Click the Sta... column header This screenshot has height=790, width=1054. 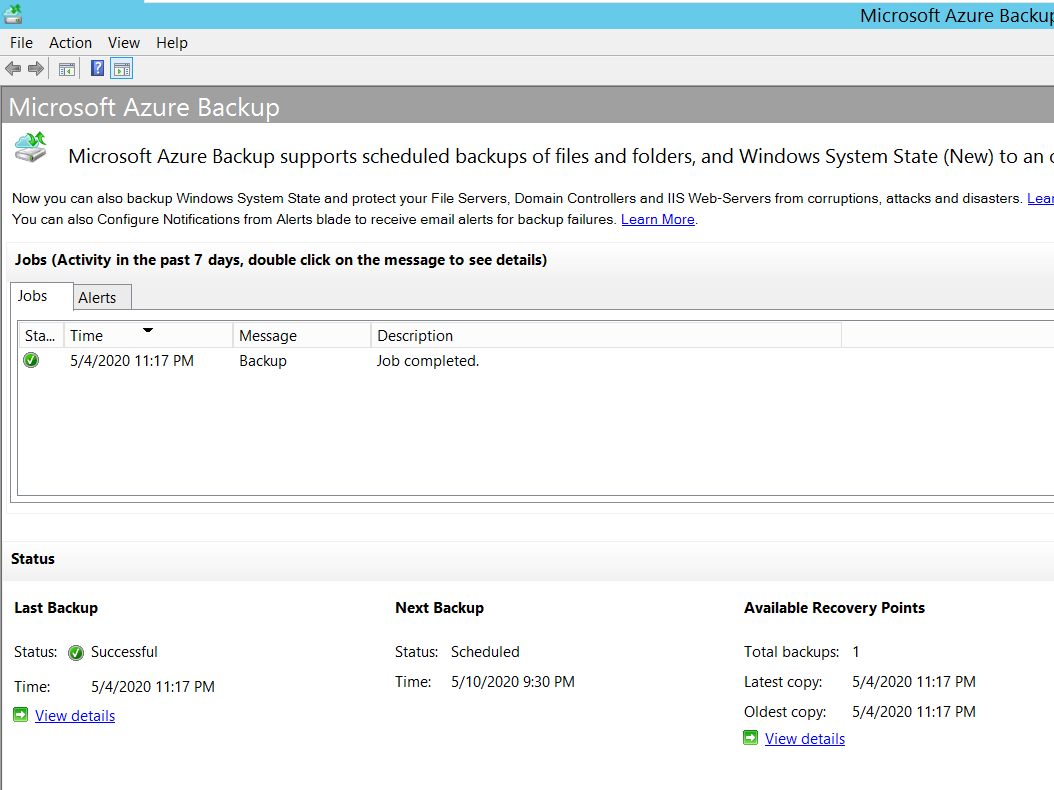point(40,335)
